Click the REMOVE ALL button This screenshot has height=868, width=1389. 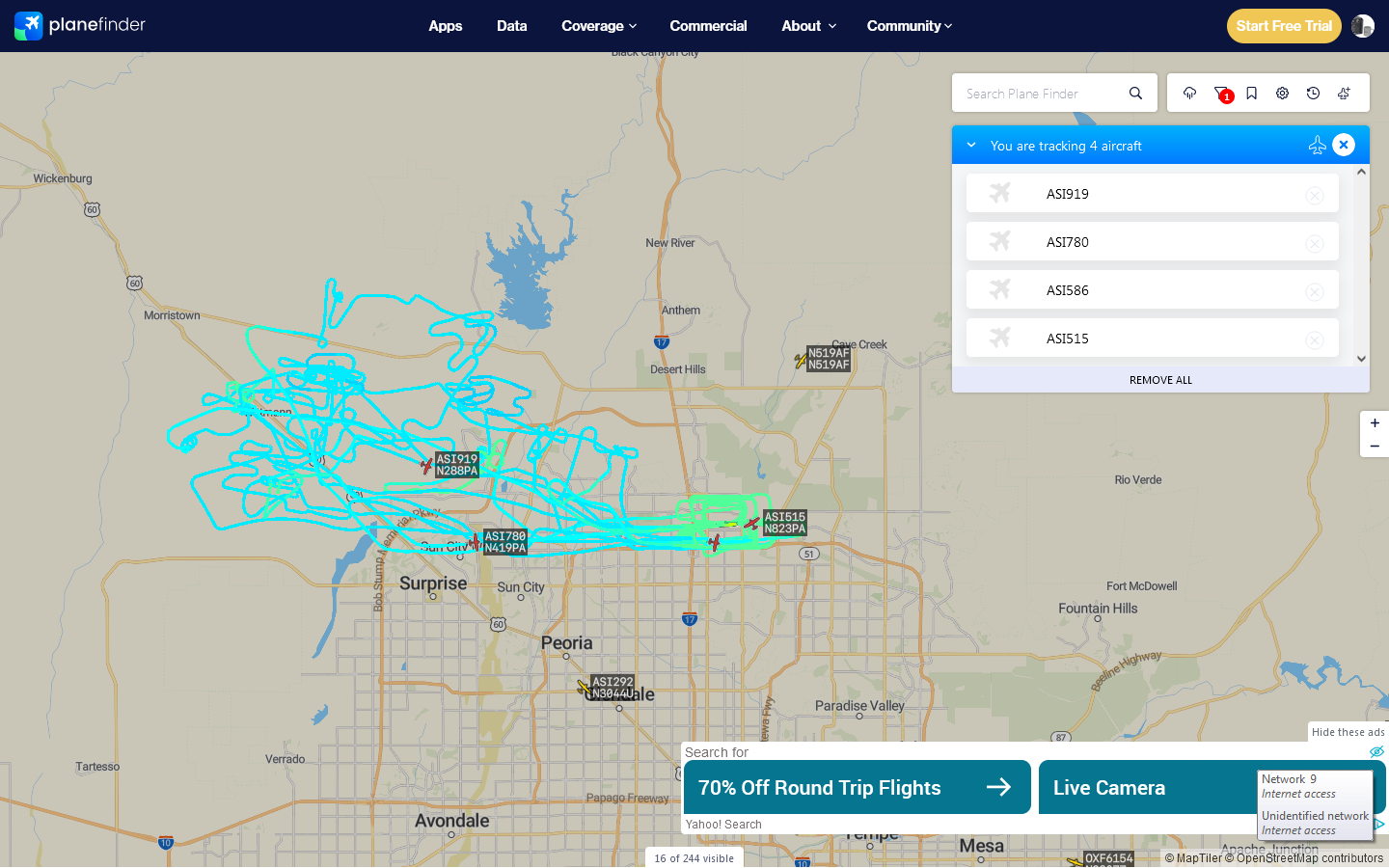(1160, 380)
